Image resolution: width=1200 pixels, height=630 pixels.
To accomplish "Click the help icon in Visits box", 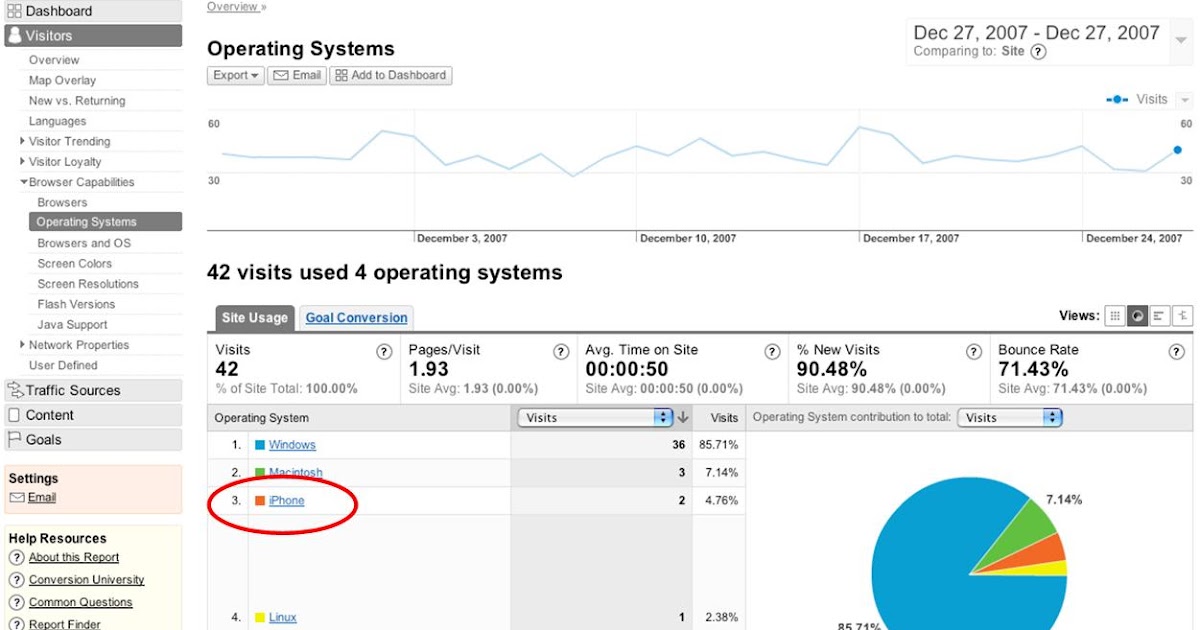I will coord(384,352).
